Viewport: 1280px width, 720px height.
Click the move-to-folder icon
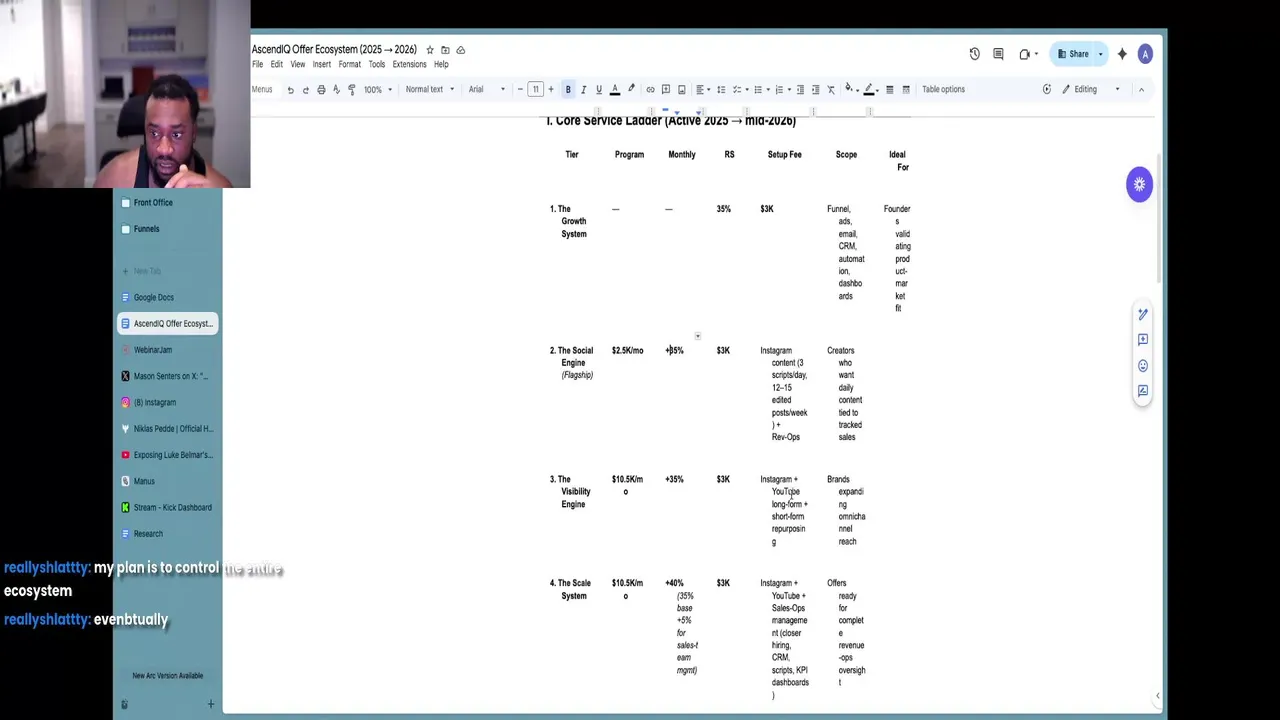tap(445, 50)
